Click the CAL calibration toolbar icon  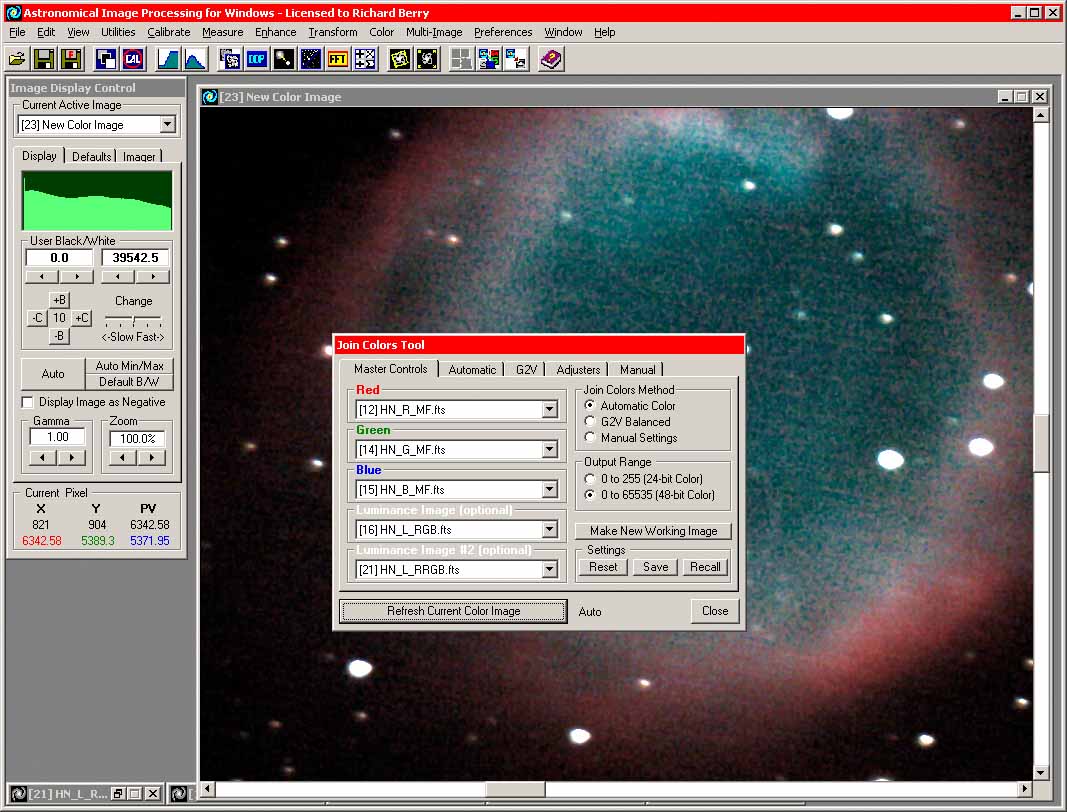pyautogui.click(x=132, y=59)
